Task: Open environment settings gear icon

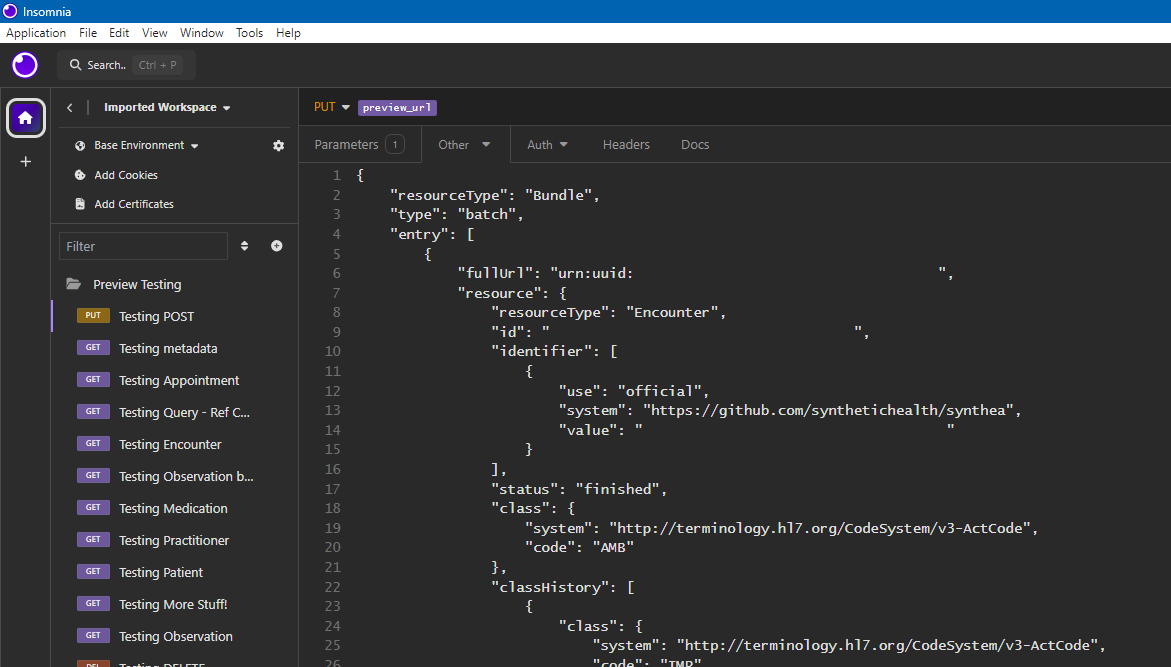Action: click(x=279, y=146)
